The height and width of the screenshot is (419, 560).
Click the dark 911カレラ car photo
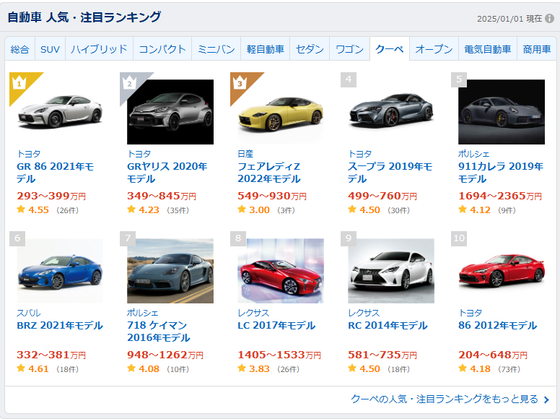[501, 112]
